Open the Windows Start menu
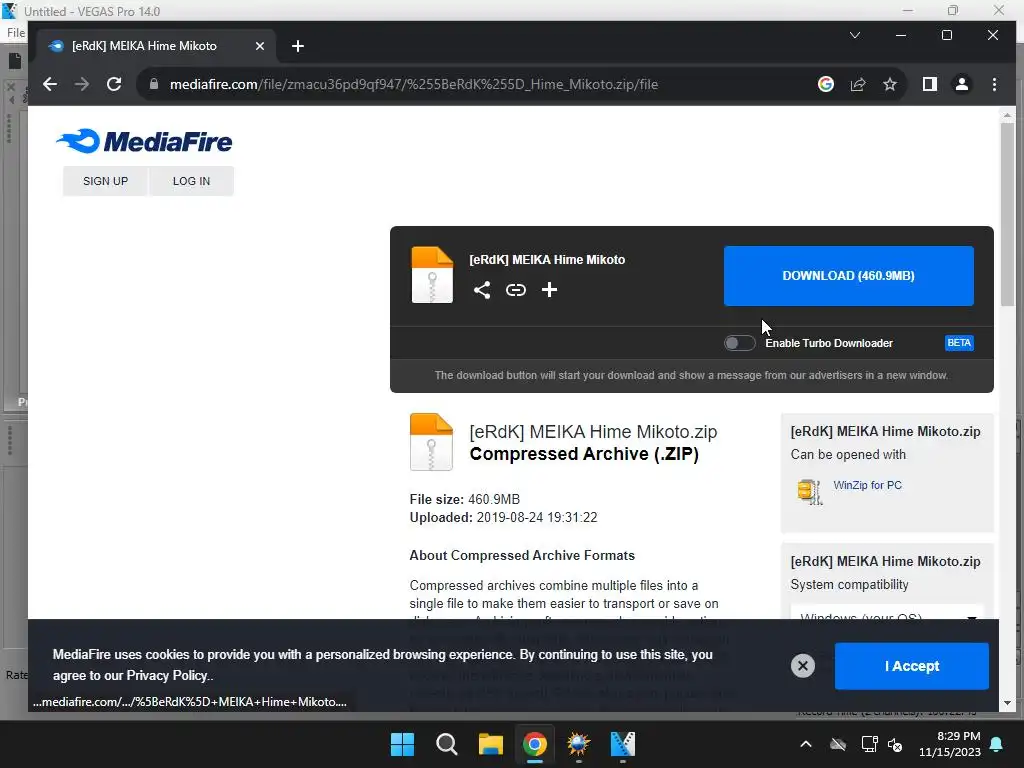1024x768 pixels. click(x=402, y=744)
